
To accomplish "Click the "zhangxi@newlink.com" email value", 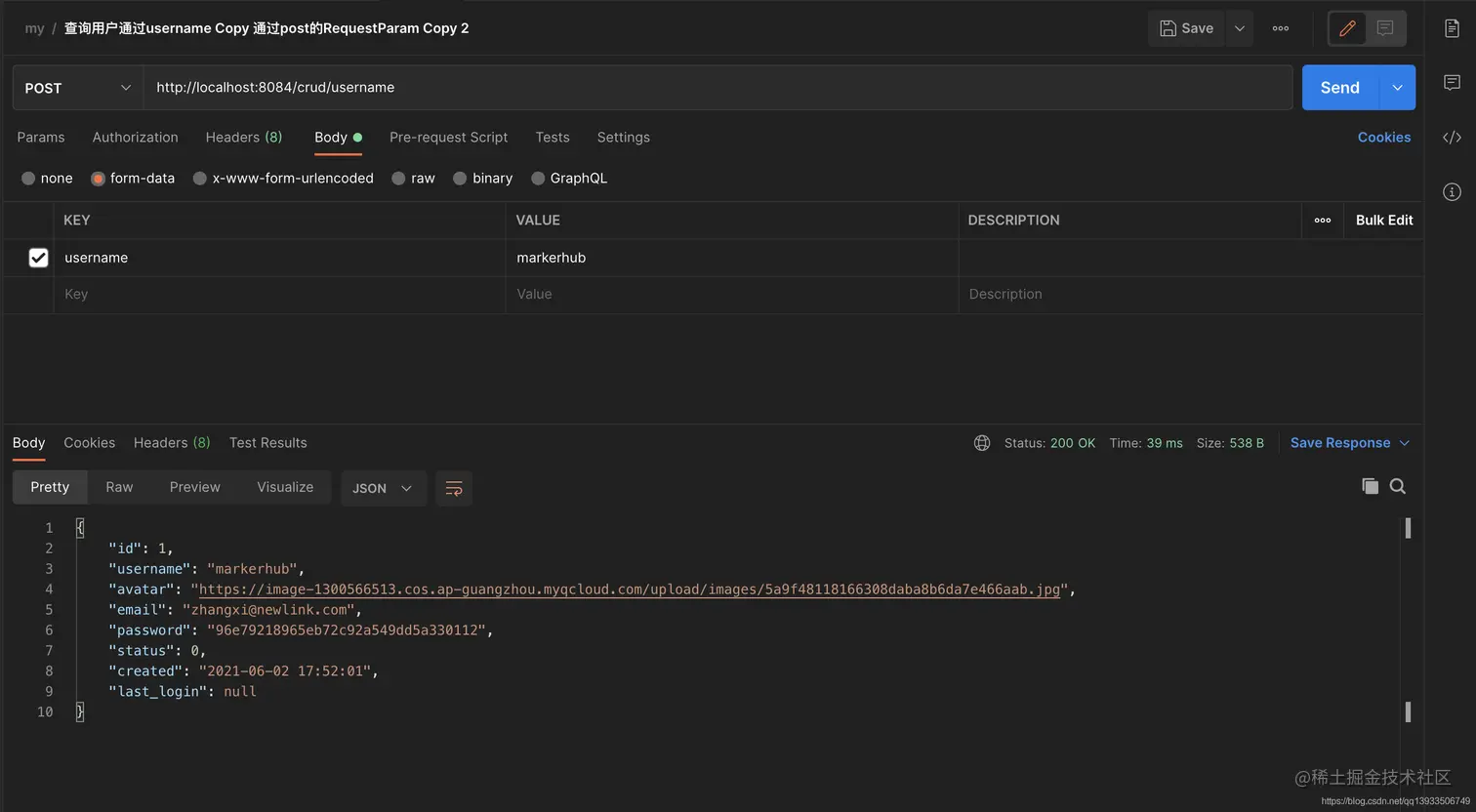I will pos(268,610).
